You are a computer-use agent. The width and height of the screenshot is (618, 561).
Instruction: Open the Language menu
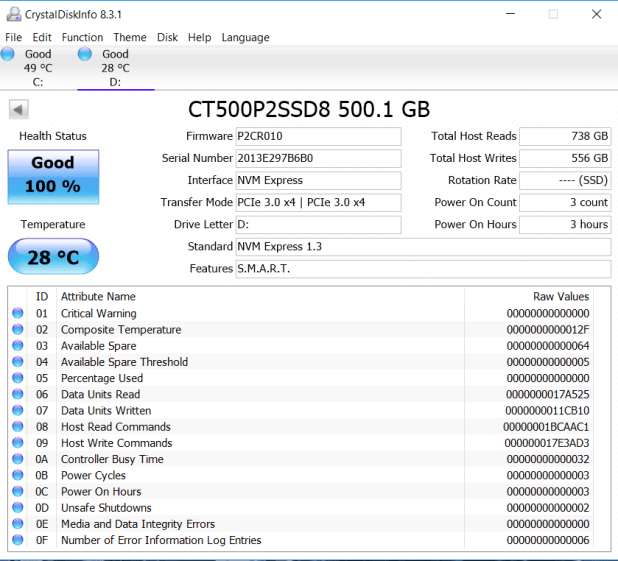click(x=246, y=37)
